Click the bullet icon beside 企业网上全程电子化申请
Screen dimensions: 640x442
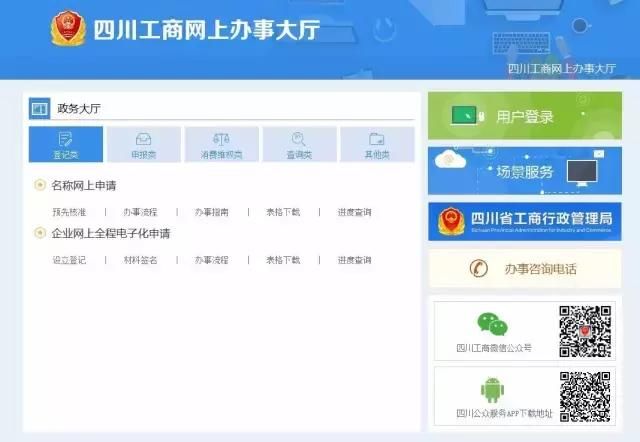[x=40, y=233]
